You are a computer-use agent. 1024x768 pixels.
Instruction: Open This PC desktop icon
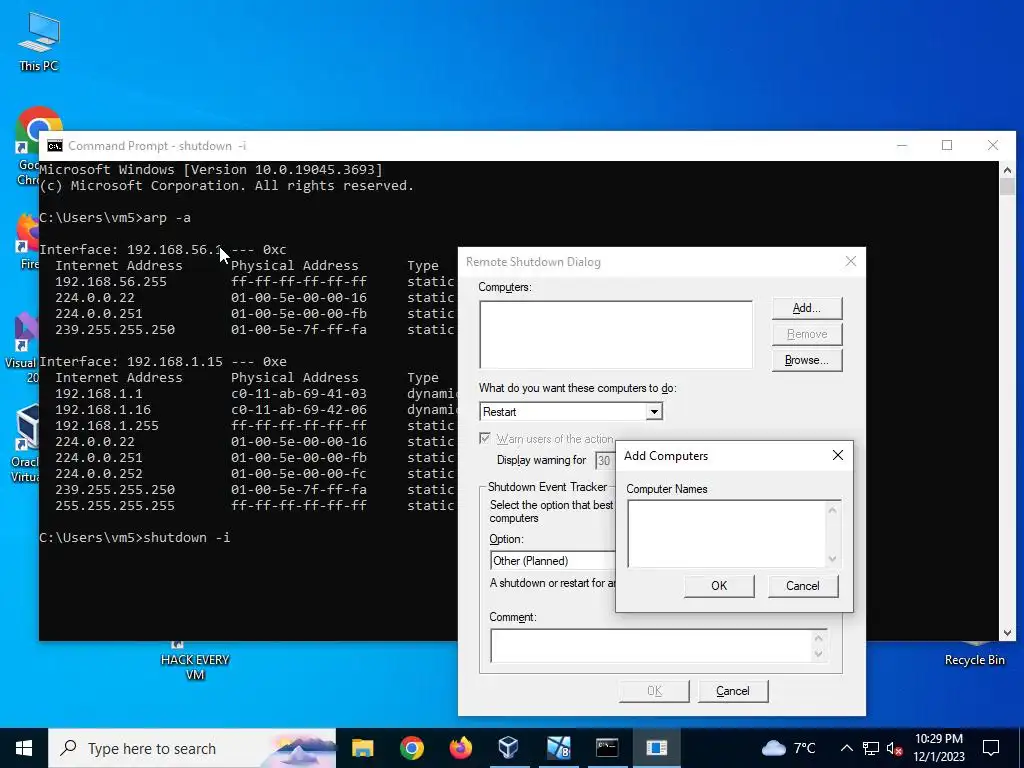coord(39,40)
